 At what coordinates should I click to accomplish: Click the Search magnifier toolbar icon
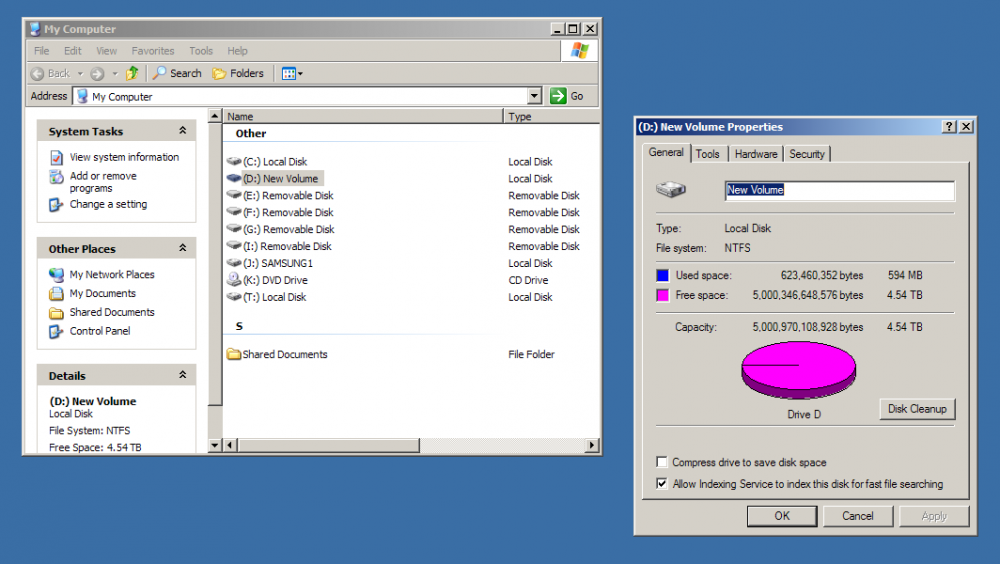160,73
